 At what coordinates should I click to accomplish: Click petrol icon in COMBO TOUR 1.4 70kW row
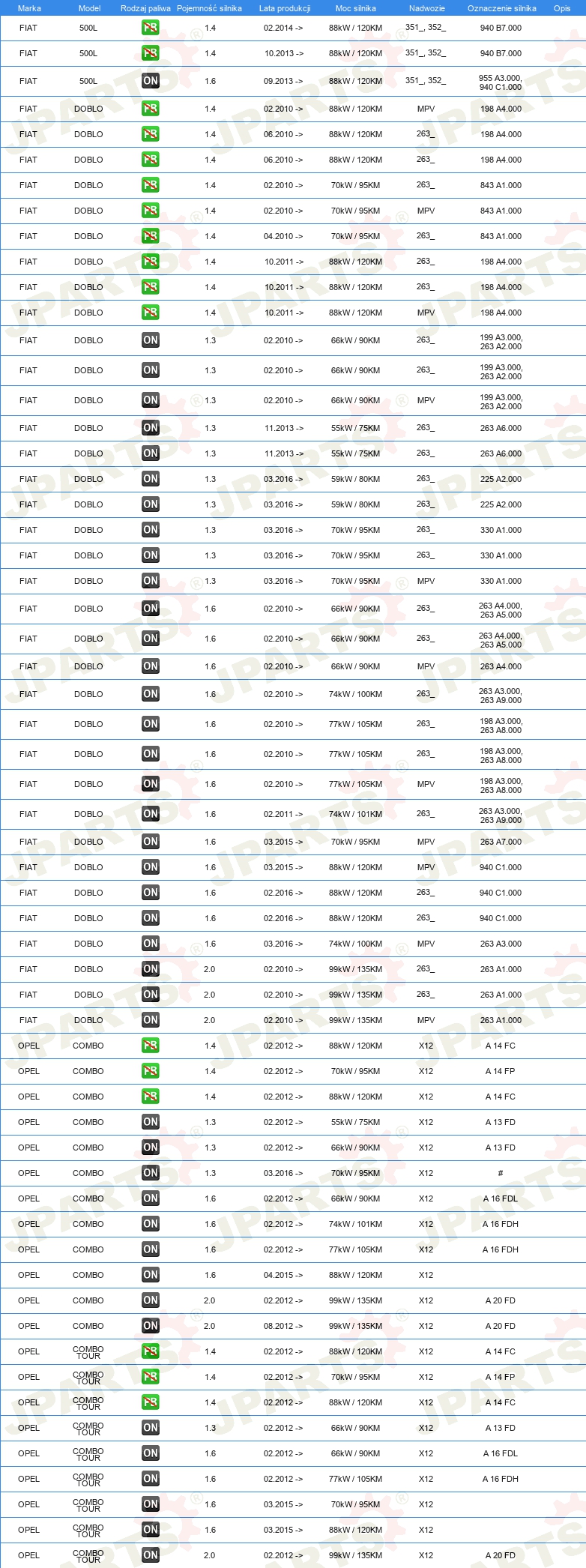click(151, 1377)
